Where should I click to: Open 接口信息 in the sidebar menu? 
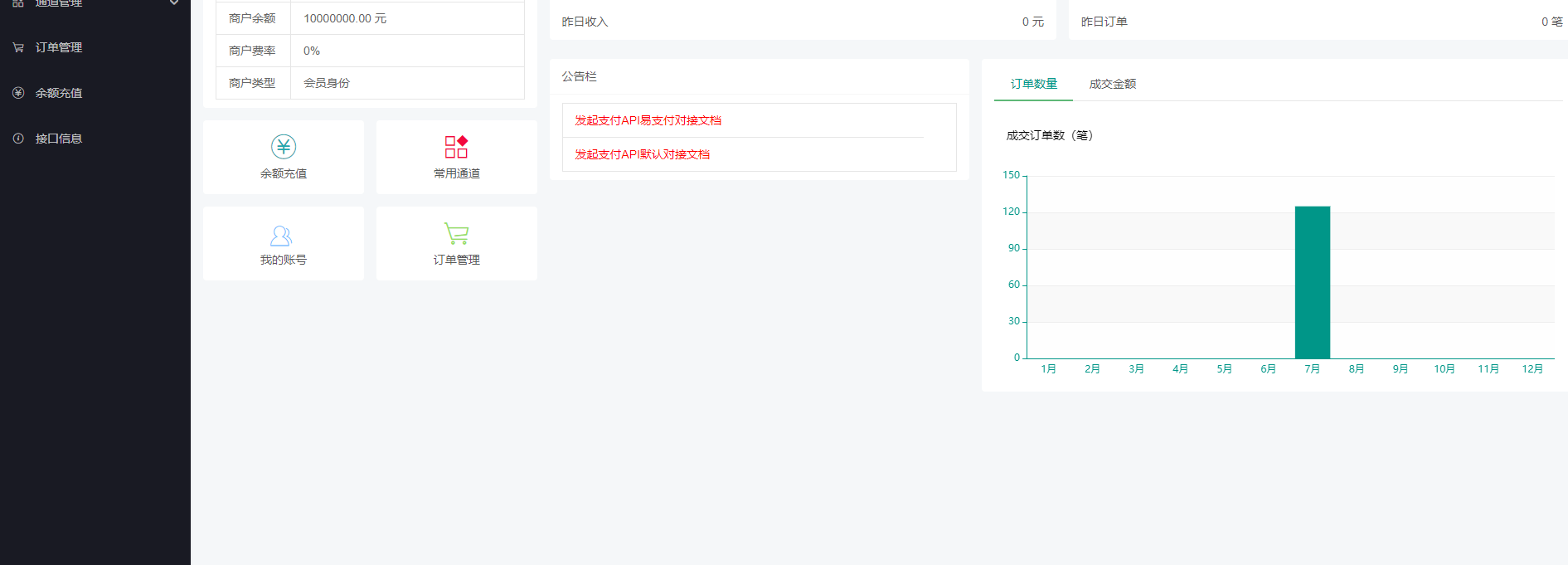pyautogui.click(x=58, y=139)
